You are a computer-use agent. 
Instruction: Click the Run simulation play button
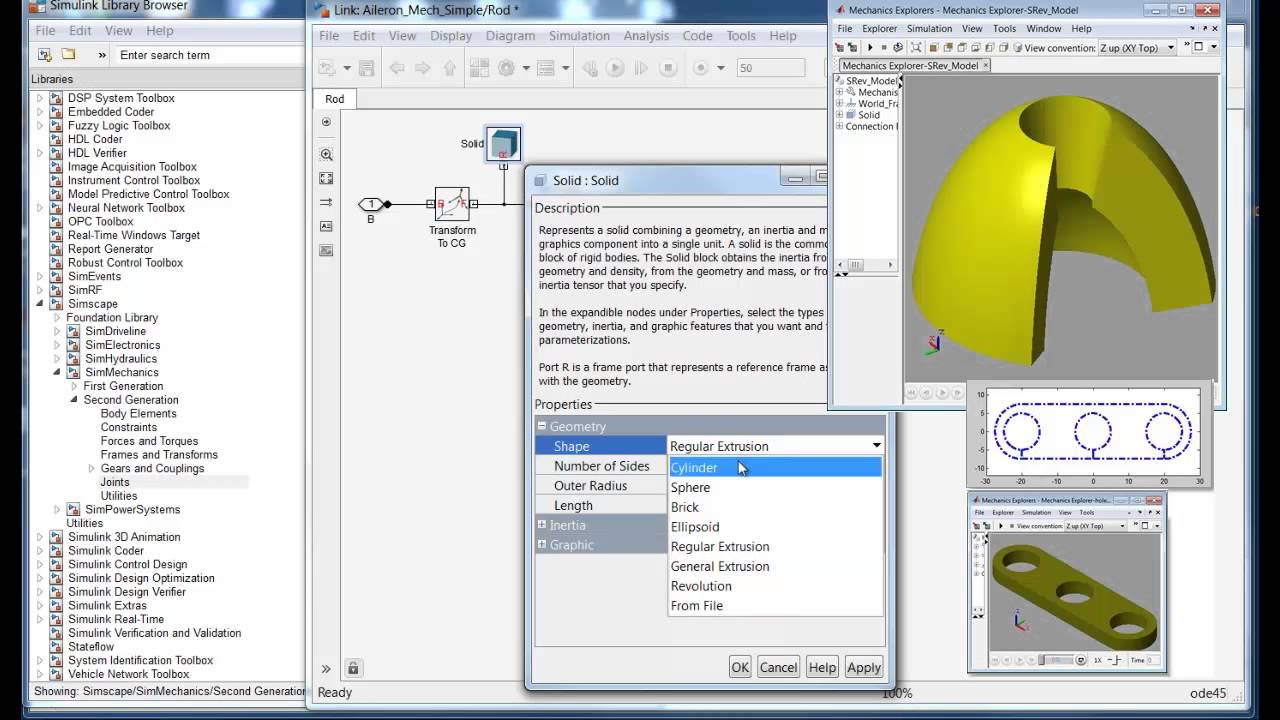click(x=615, y=68)
